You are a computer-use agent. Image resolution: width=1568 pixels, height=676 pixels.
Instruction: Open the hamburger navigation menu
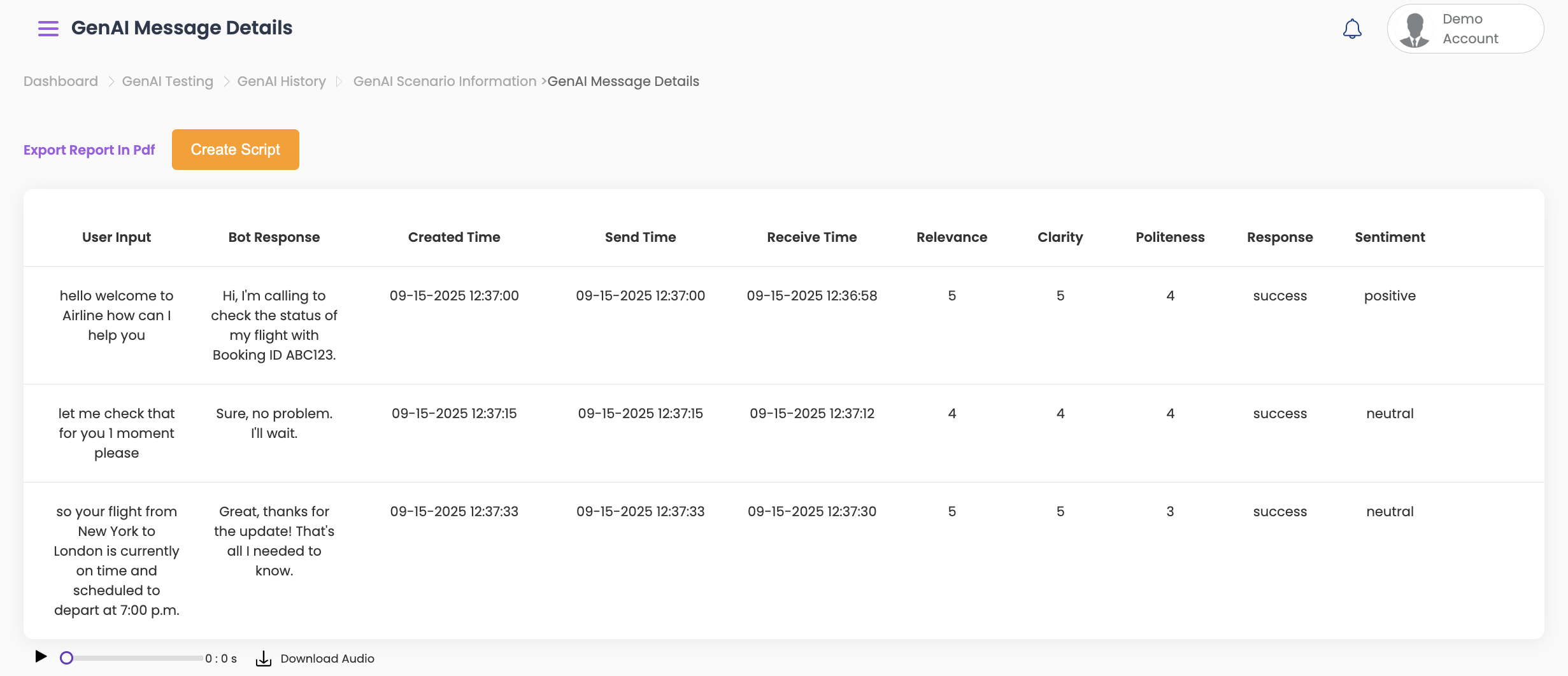pyautogui.click(x=48, y=29)
